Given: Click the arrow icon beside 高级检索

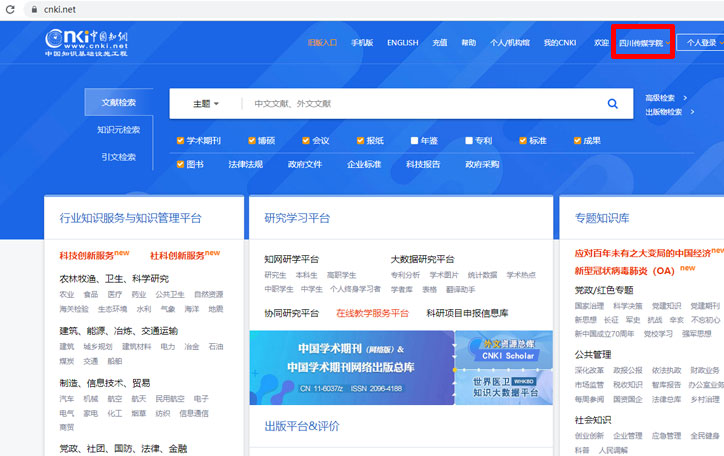Looking at the screenshot, I should coord(685,98).
